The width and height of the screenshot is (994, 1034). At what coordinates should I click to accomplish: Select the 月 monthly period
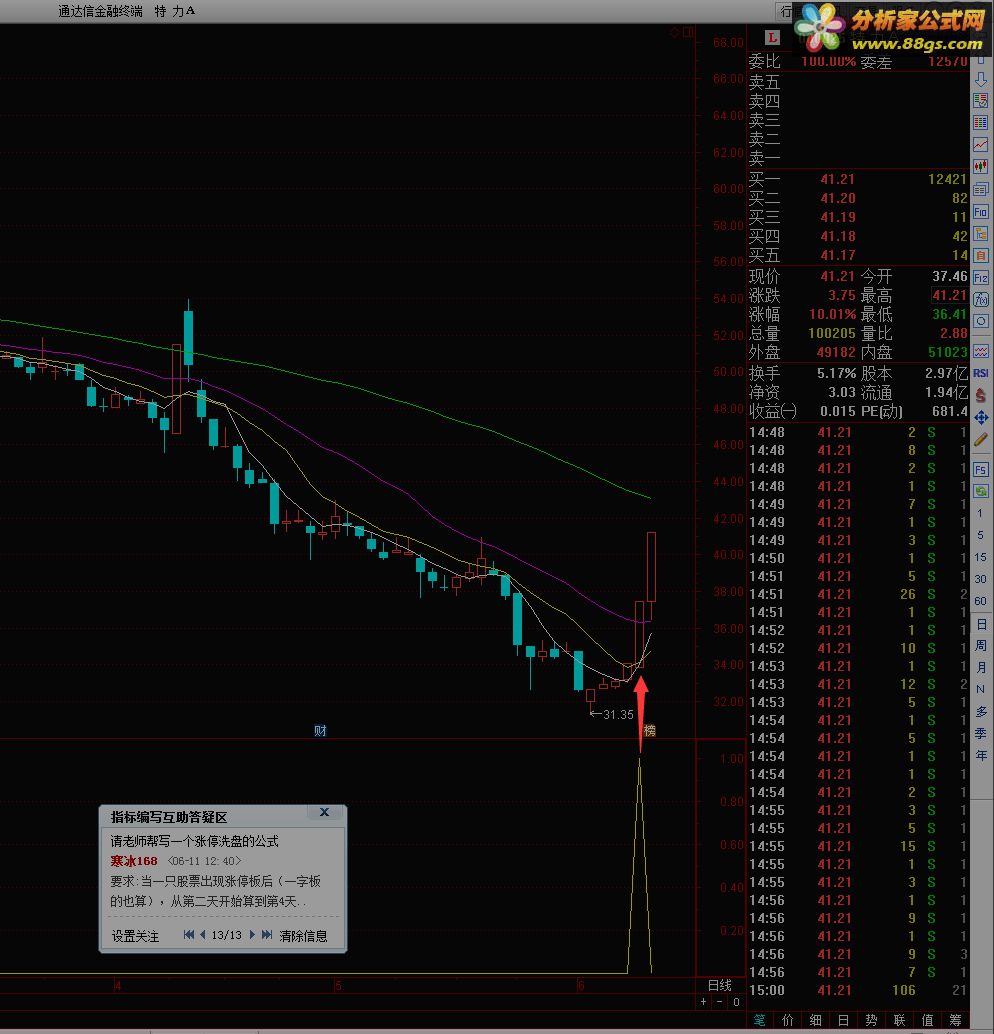pos(981,667)
